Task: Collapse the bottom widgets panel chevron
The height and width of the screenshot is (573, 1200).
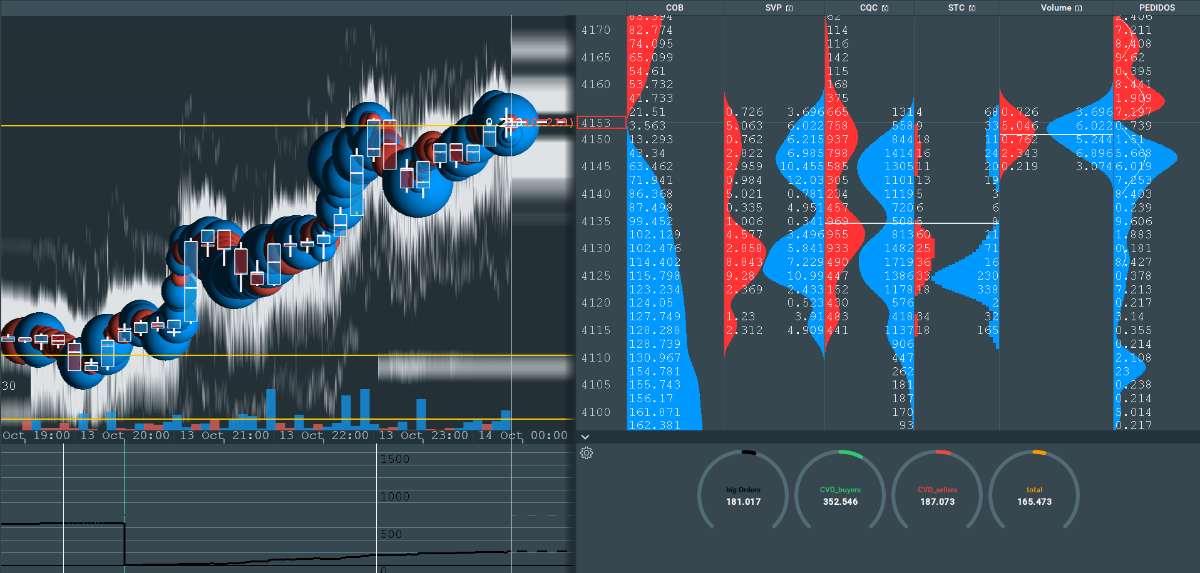Action: tap(585, 436)
